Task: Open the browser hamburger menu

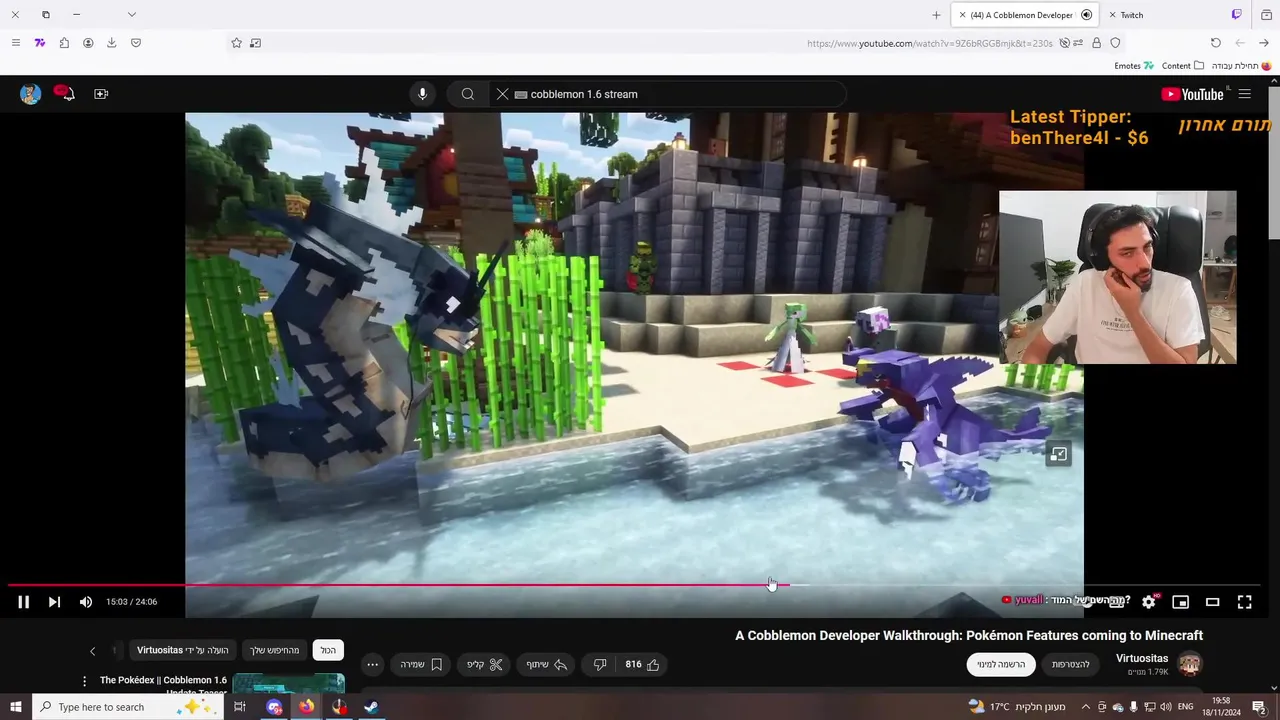Action: pyautogui.click(x=15, y=43)
